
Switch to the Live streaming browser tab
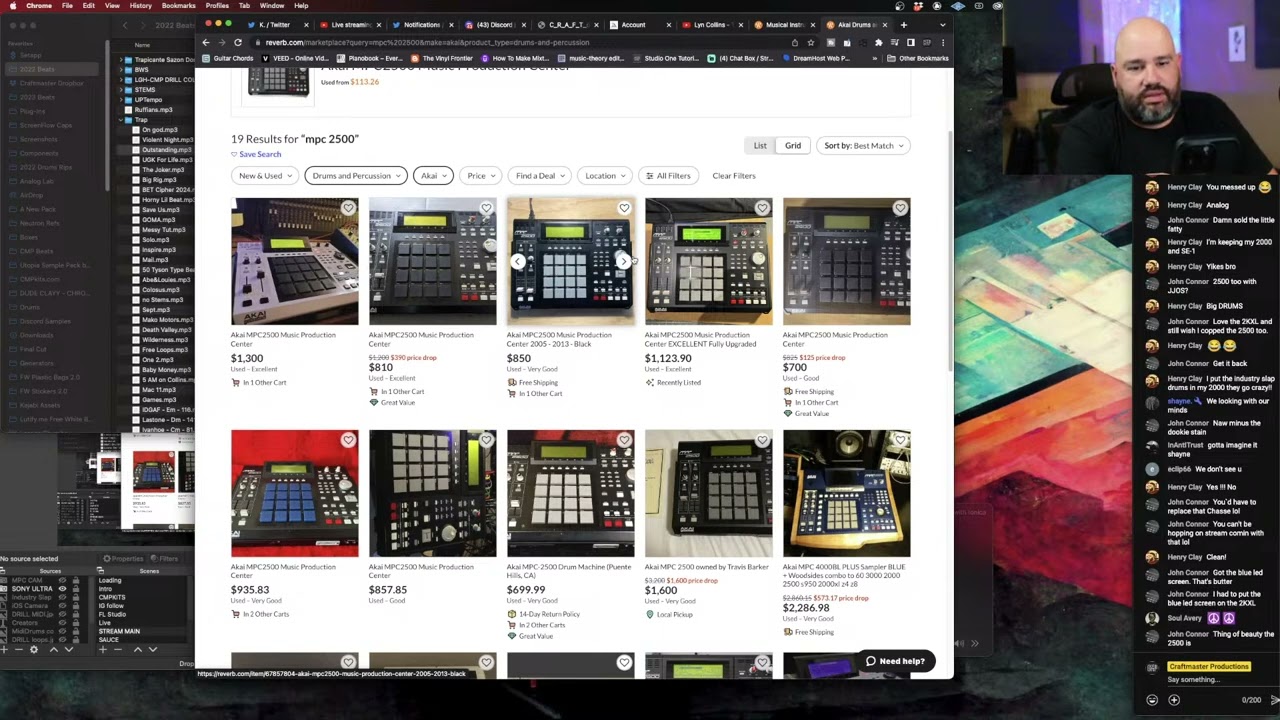(x=349, y=24)
